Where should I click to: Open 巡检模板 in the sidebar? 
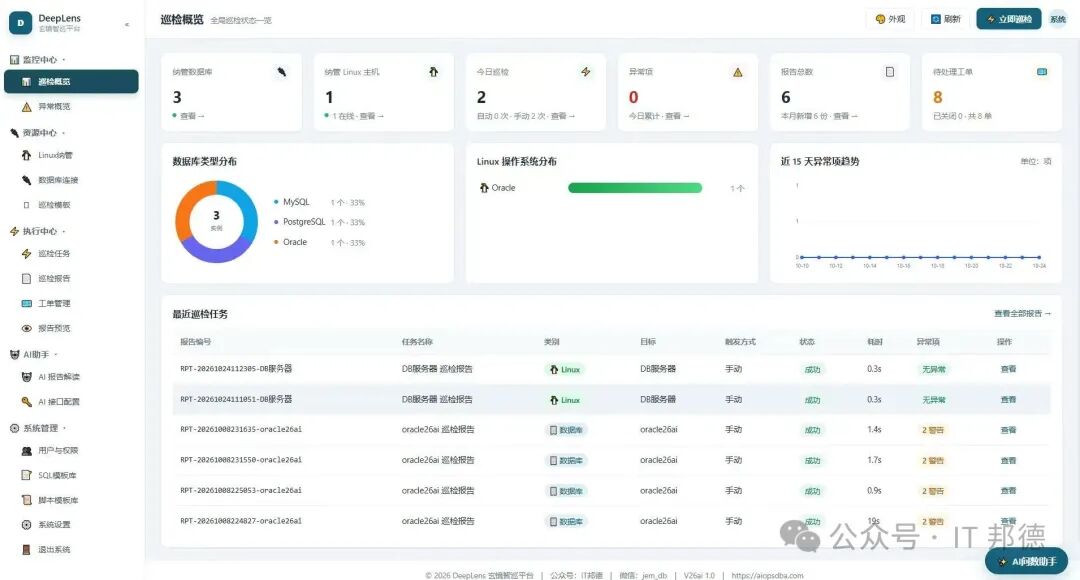tap(71, 205)
